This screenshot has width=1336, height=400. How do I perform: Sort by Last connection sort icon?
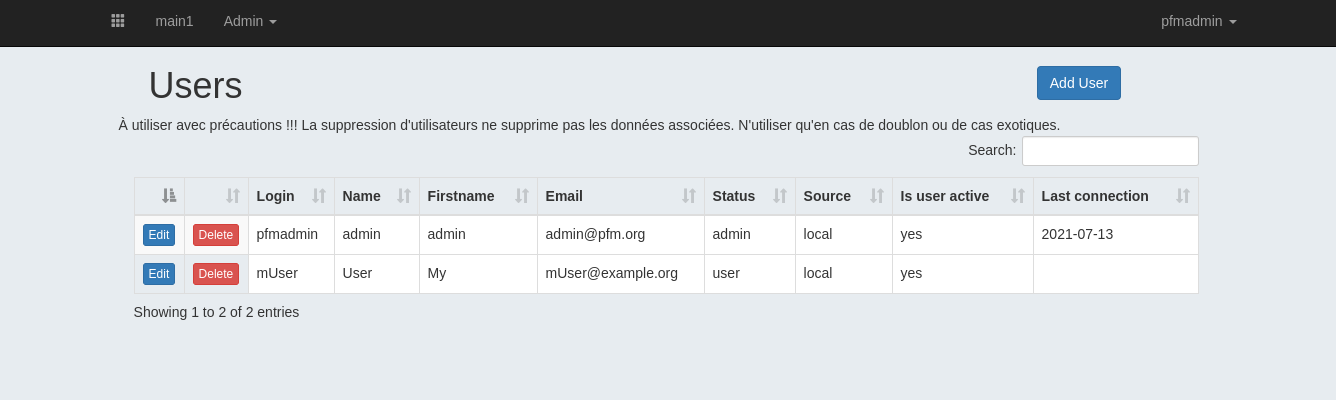click(1183, 196)
